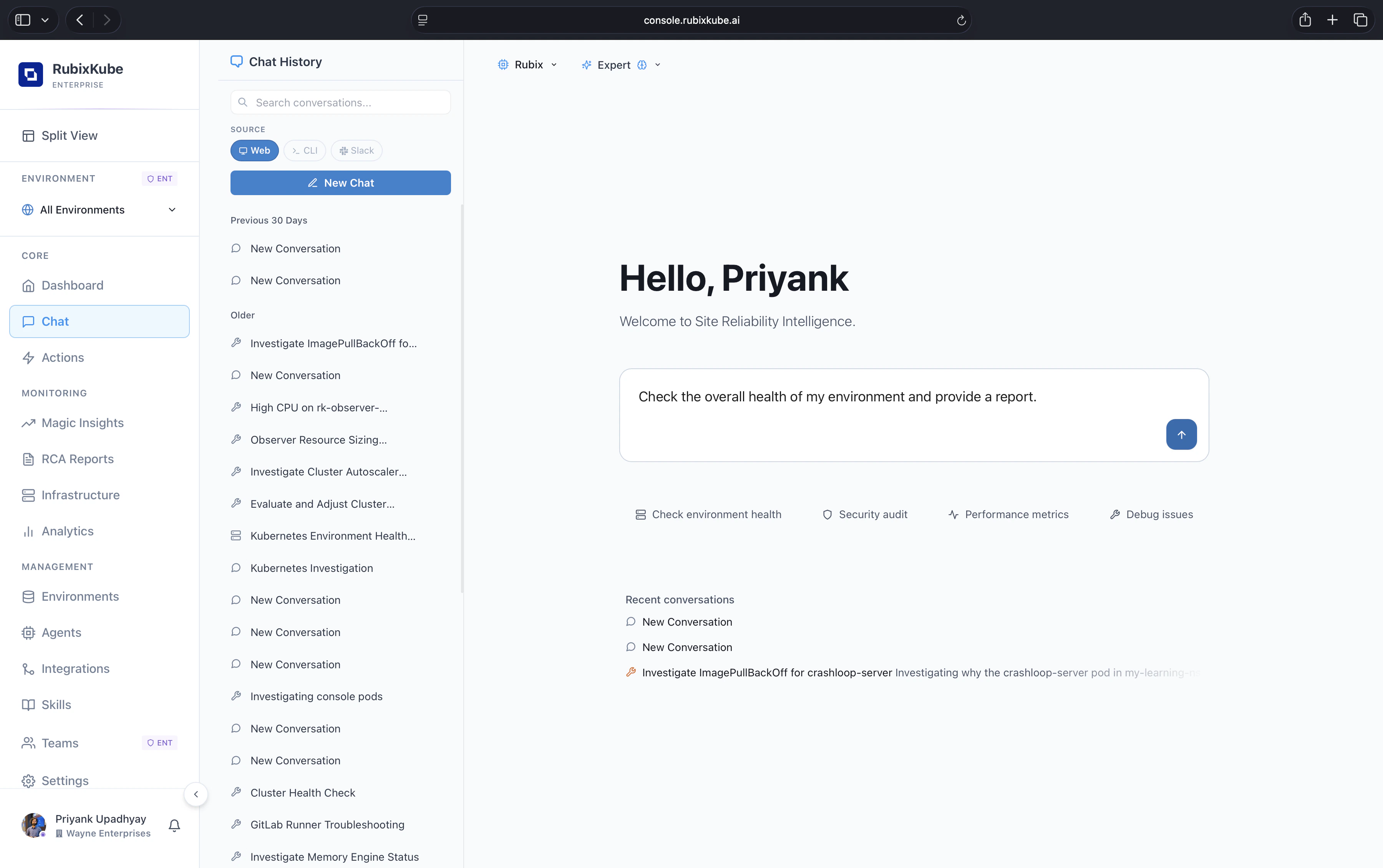1383x868 pixels.
Task: Switch to the Chat section
Action: coord(55,321)
